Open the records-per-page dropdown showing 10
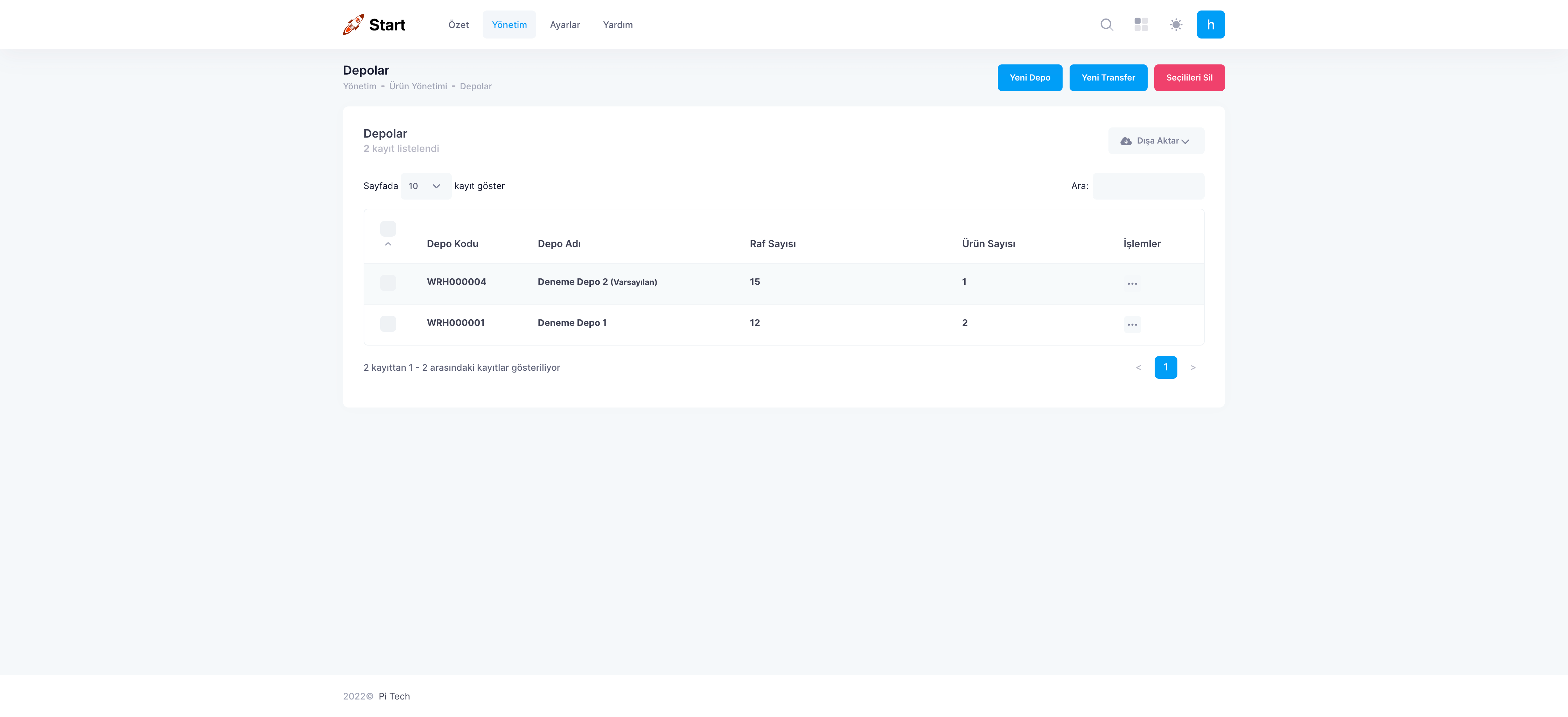 coord(425,186)
